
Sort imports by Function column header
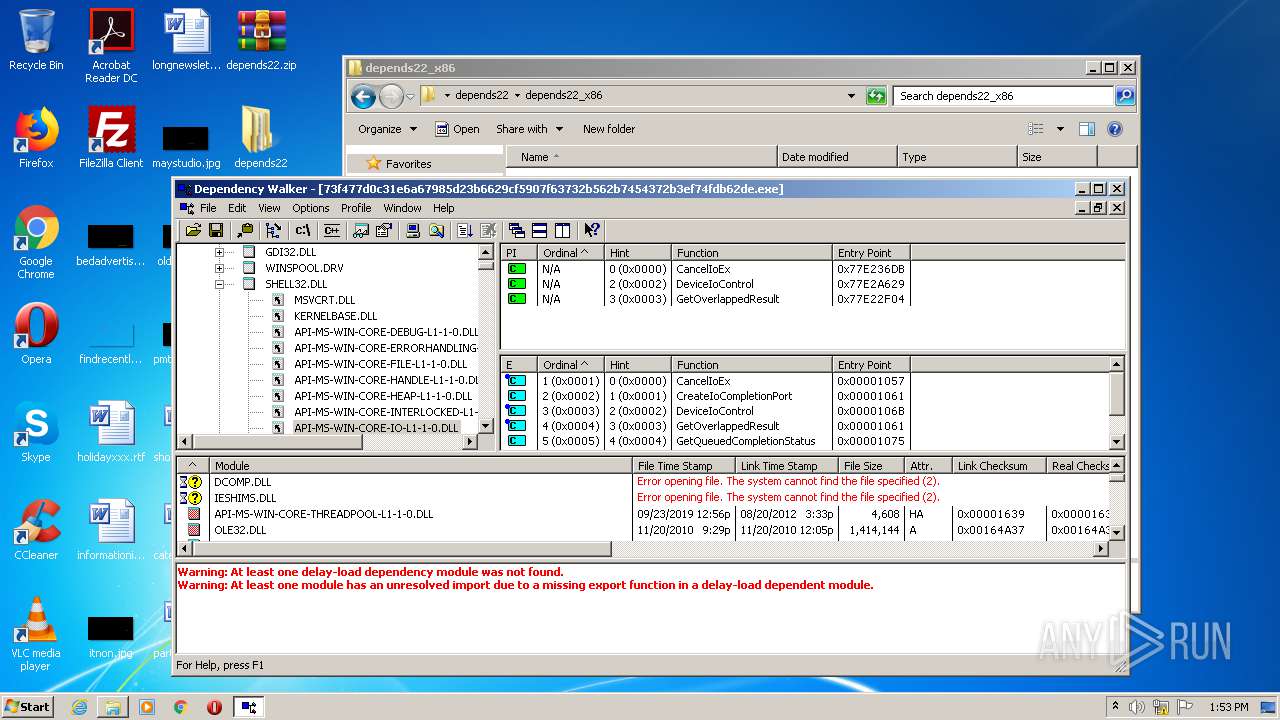tap(752, 253)
